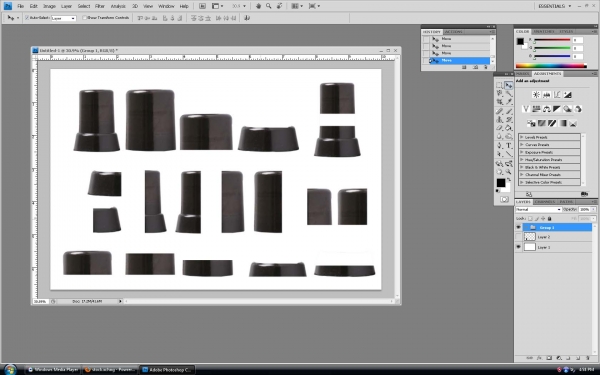
Task: Add an Exposure adjustment
Action: [x=567, y=95]
